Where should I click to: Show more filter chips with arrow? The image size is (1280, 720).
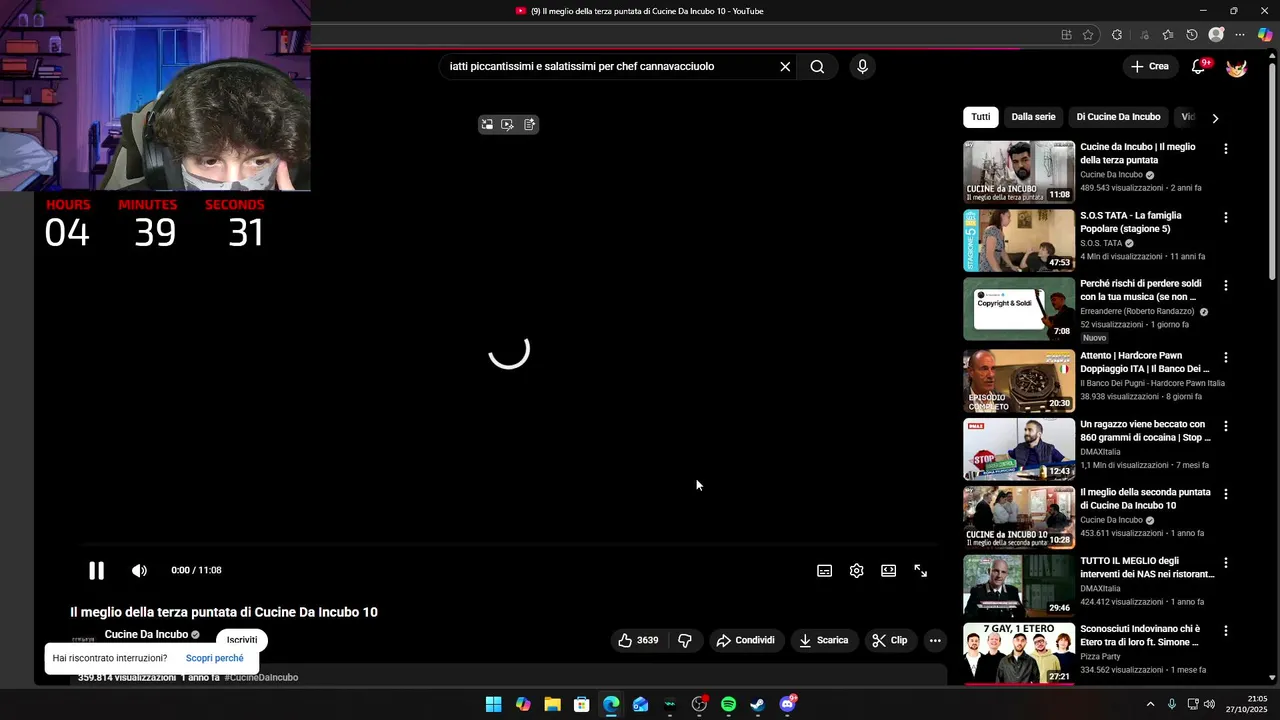[1215, 118]
